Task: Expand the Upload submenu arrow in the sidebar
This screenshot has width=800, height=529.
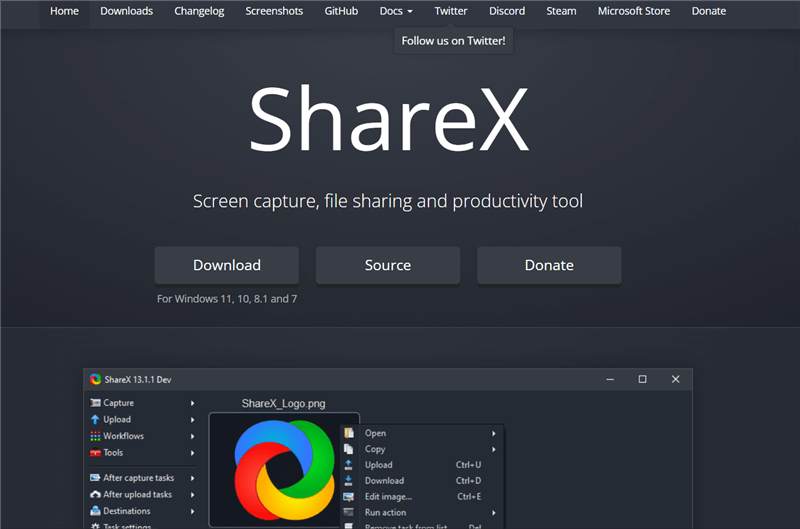Action: [192, 420]
